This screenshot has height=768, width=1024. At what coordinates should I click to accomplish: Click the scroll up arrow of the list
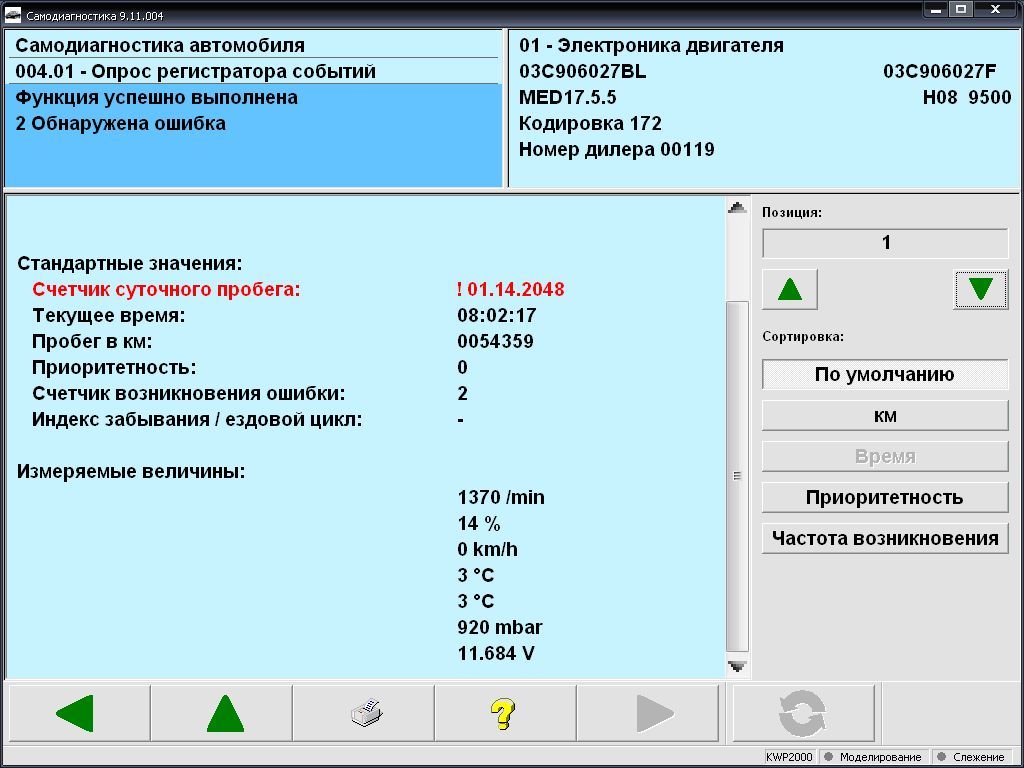coord(737,208)
